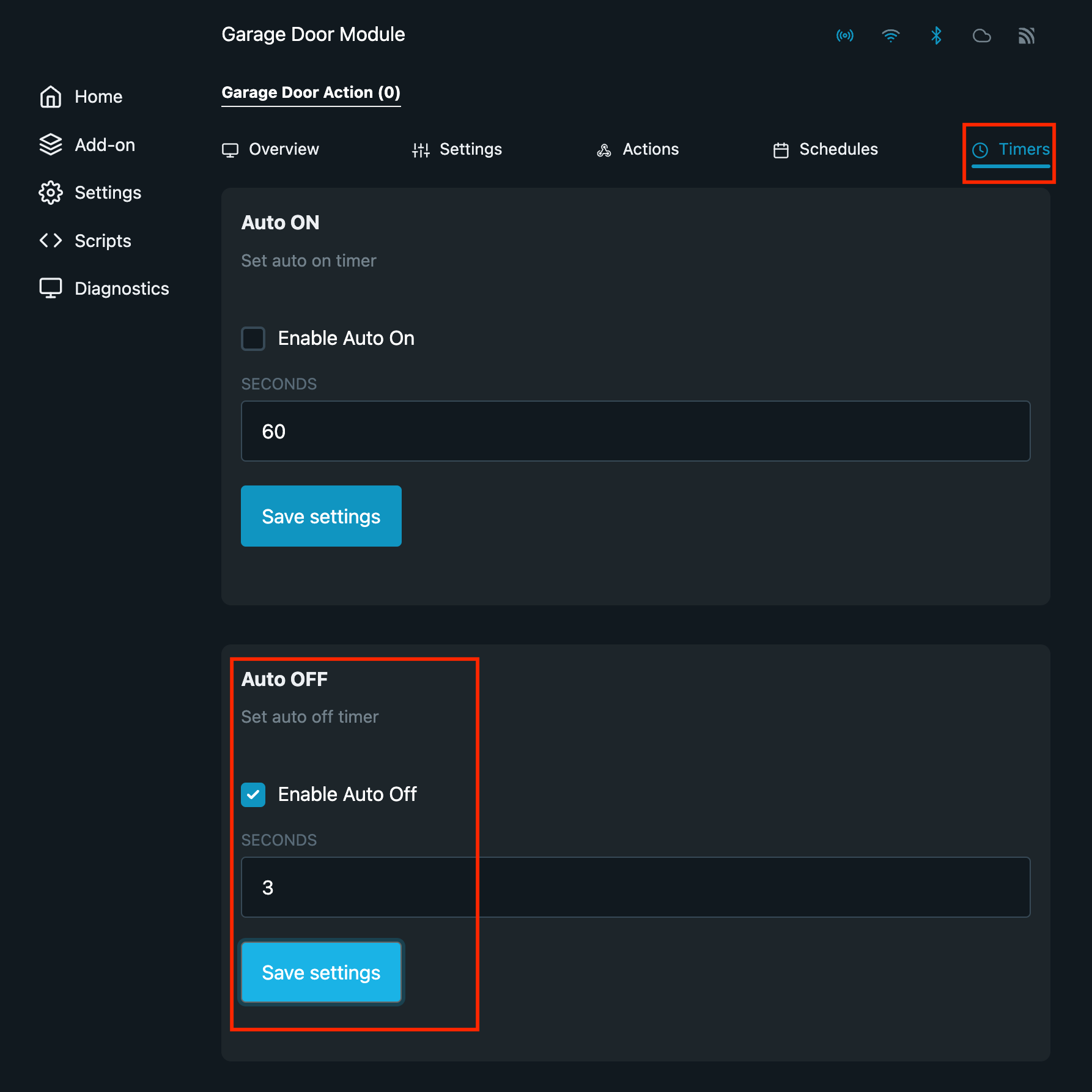The image size is (1092, 1092).
Task: Click the RSS feed status icon
Action: click(x=1026, y=35)
